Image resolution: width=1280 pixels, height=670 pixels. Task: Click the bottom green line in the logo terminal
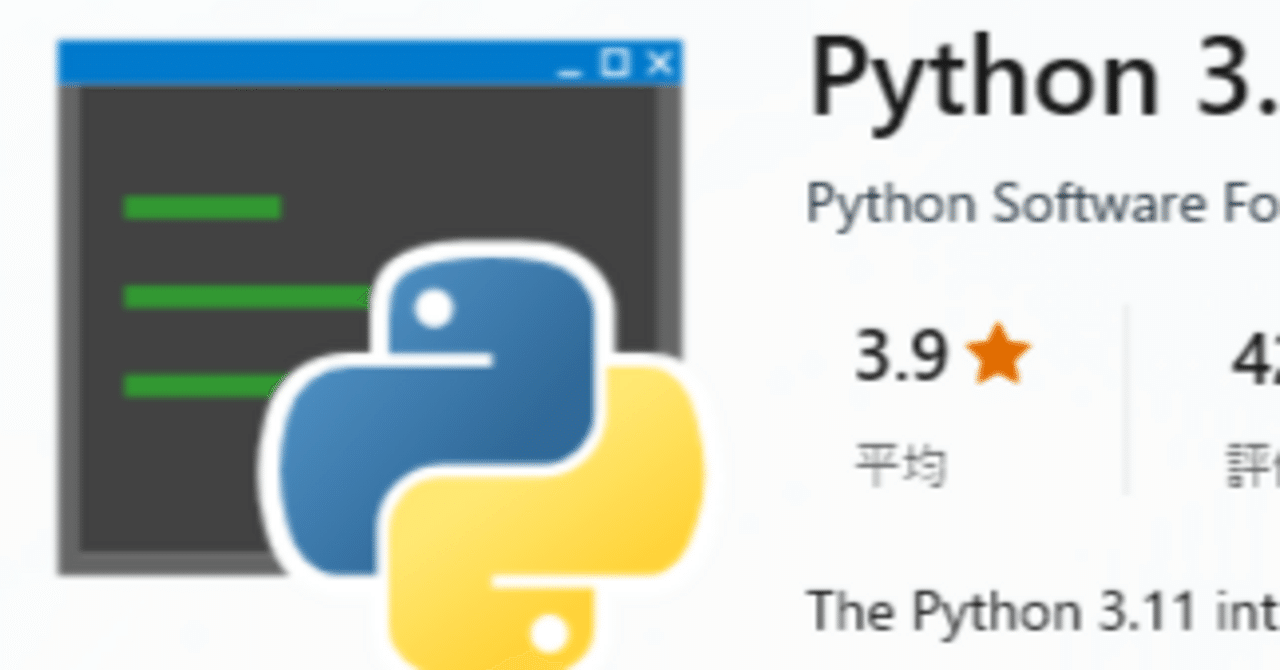click(200, 382)
